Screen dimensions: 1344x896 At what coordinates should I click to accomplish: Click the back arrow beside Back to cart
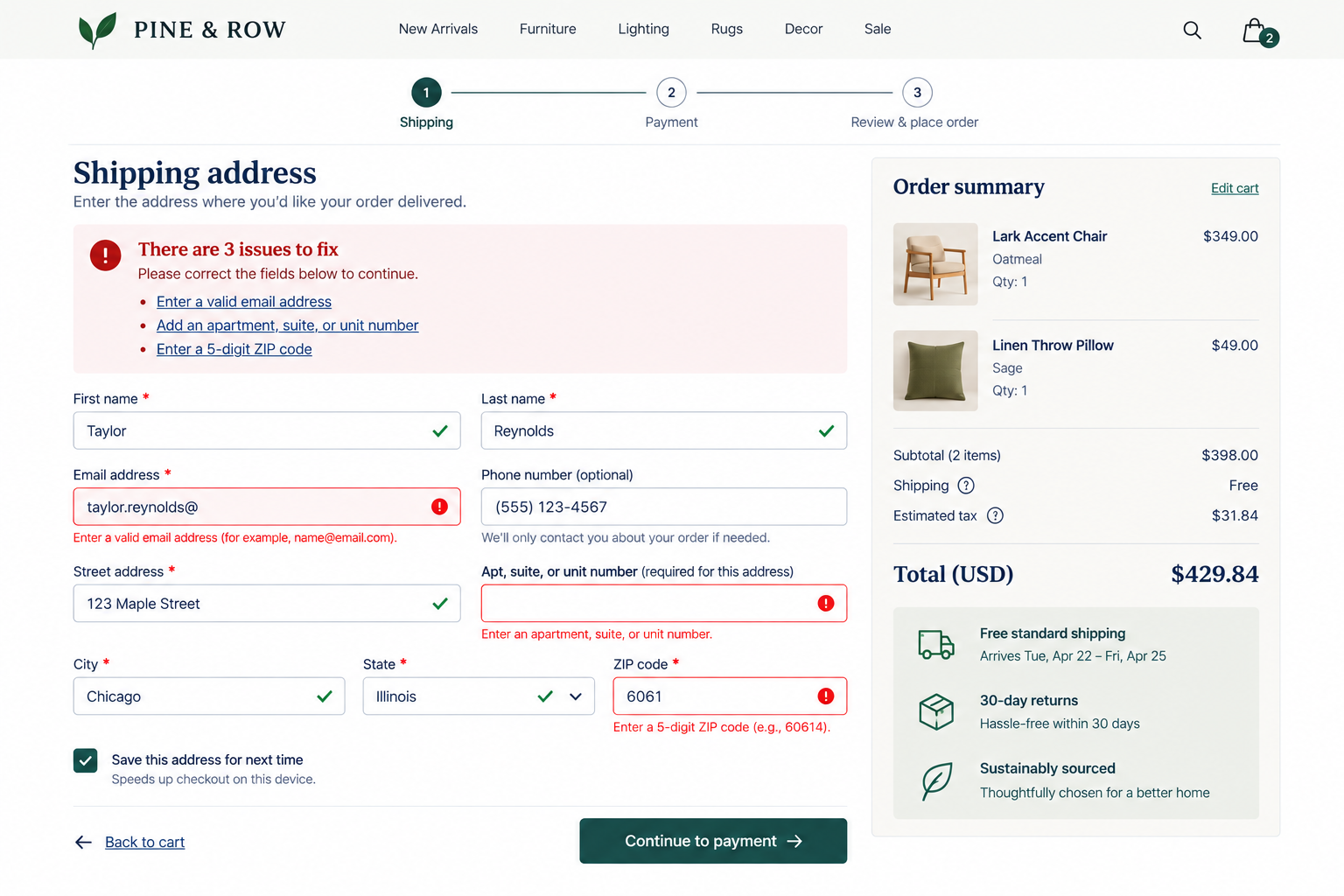coord(84,842)
